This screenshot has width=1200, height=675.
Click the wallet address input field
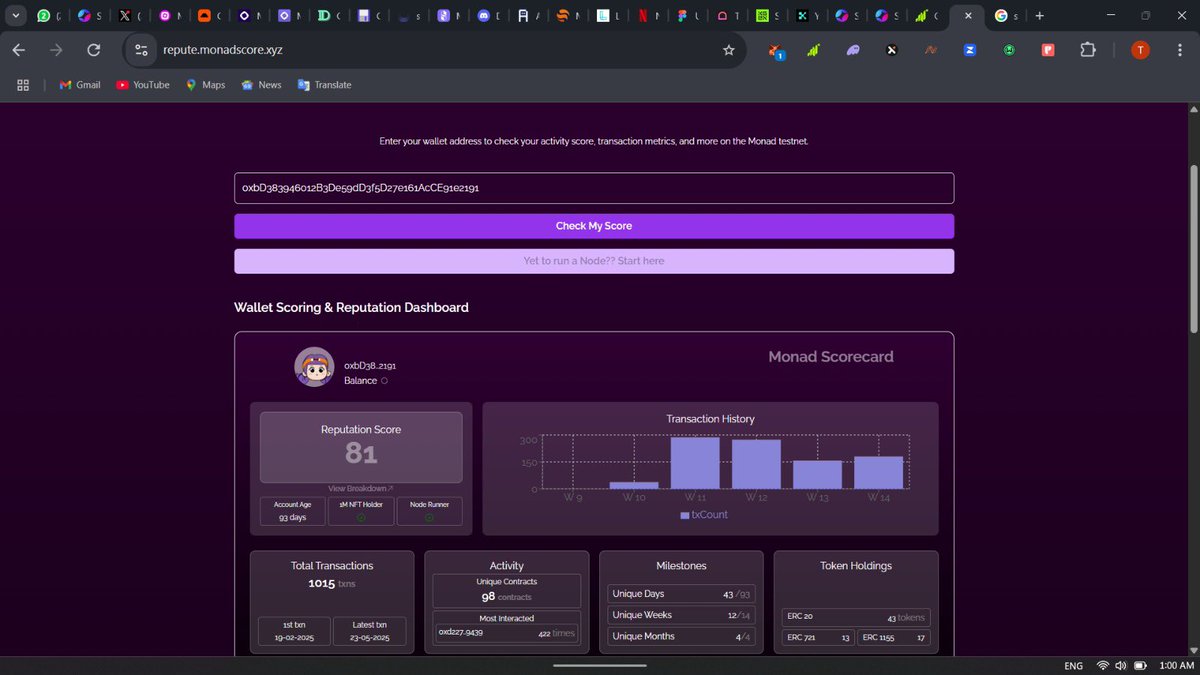594,188
